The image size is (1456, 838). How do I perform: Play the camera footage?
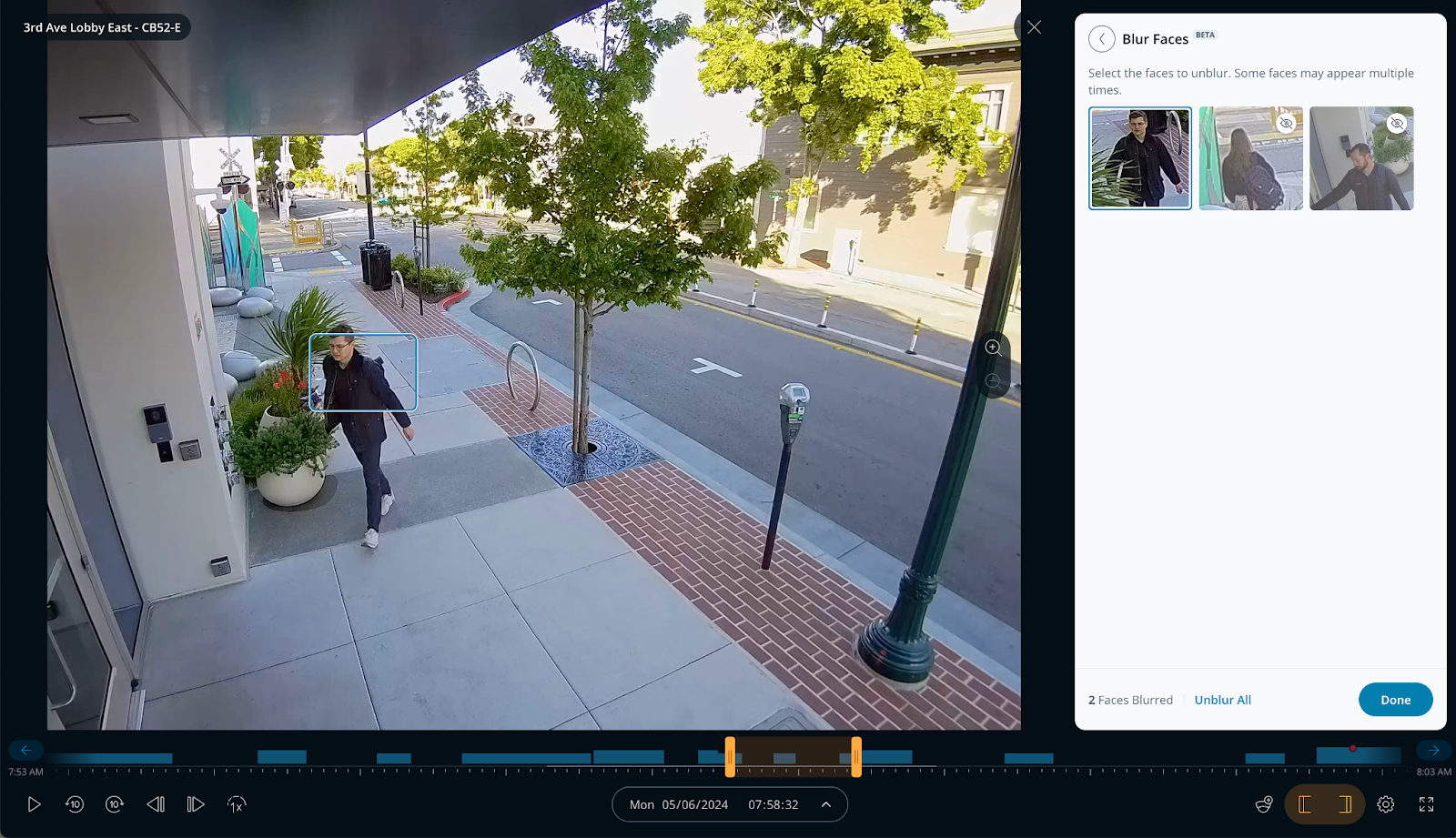34,804
